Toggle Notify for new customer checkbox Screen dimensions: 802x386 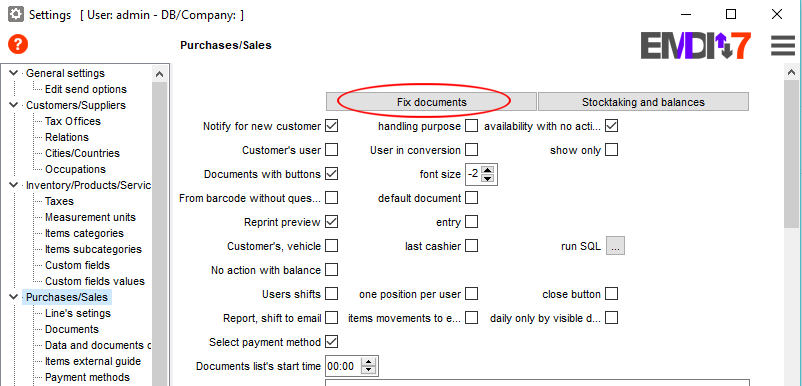332,125
